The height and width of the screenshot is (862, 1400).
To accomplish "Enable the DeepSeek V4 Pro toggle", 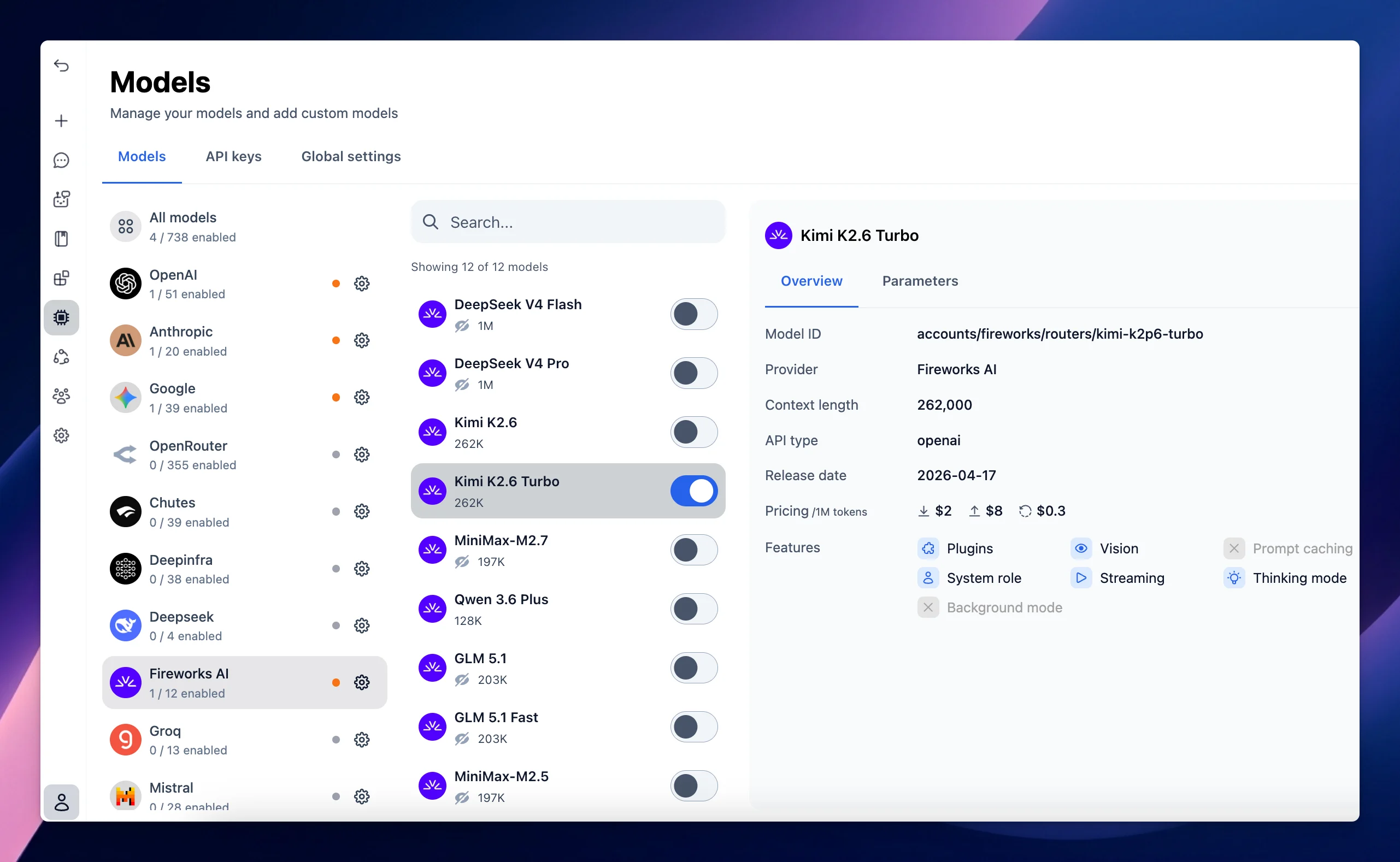I will [x=693, y=373].
